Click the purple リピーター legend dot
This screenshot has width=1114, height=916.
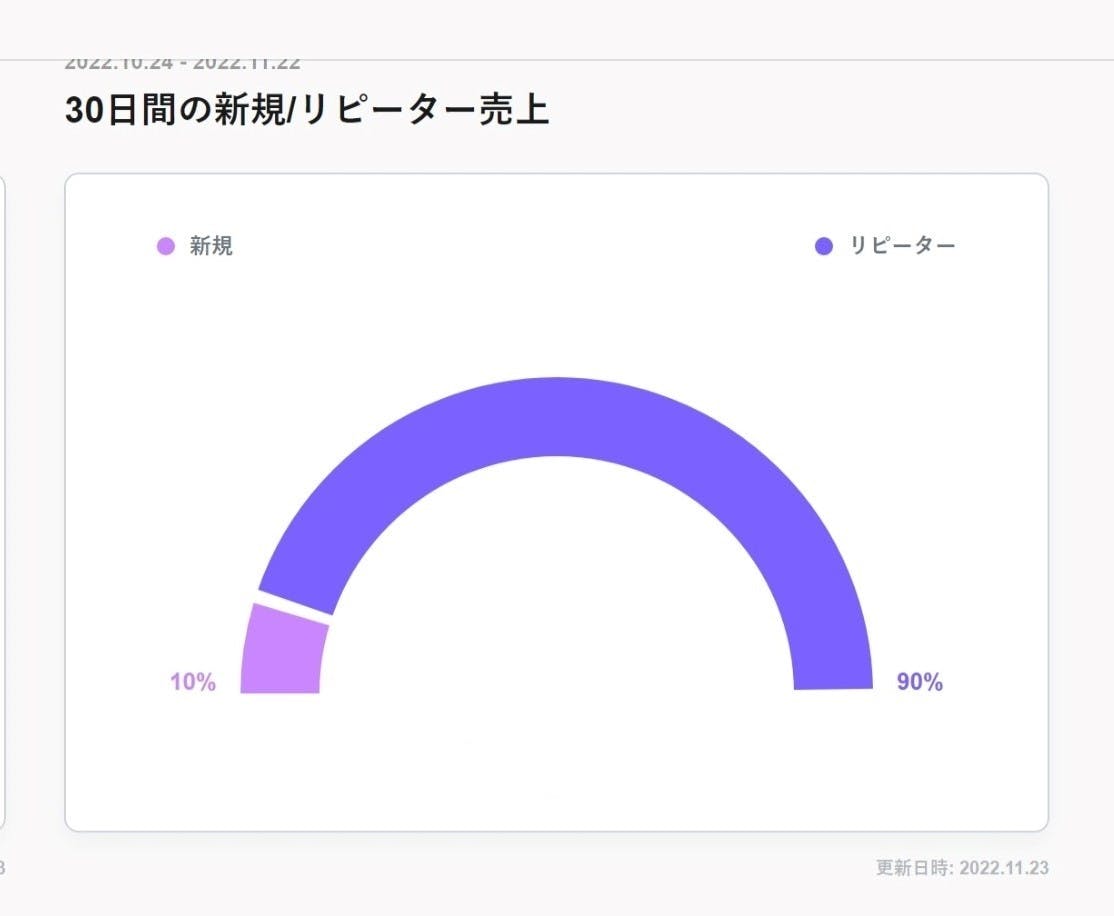[x=824, y=246]
